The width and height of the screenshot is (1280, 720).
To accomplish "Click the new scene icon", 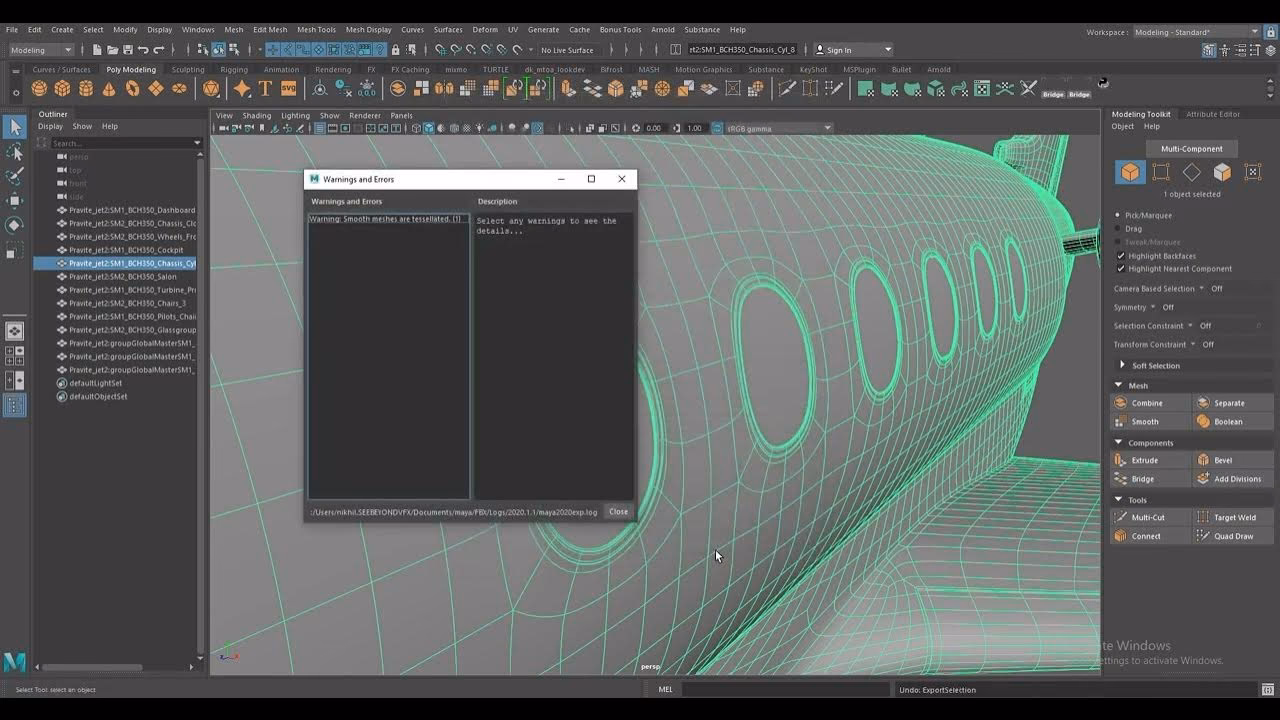I will point(97,50).
